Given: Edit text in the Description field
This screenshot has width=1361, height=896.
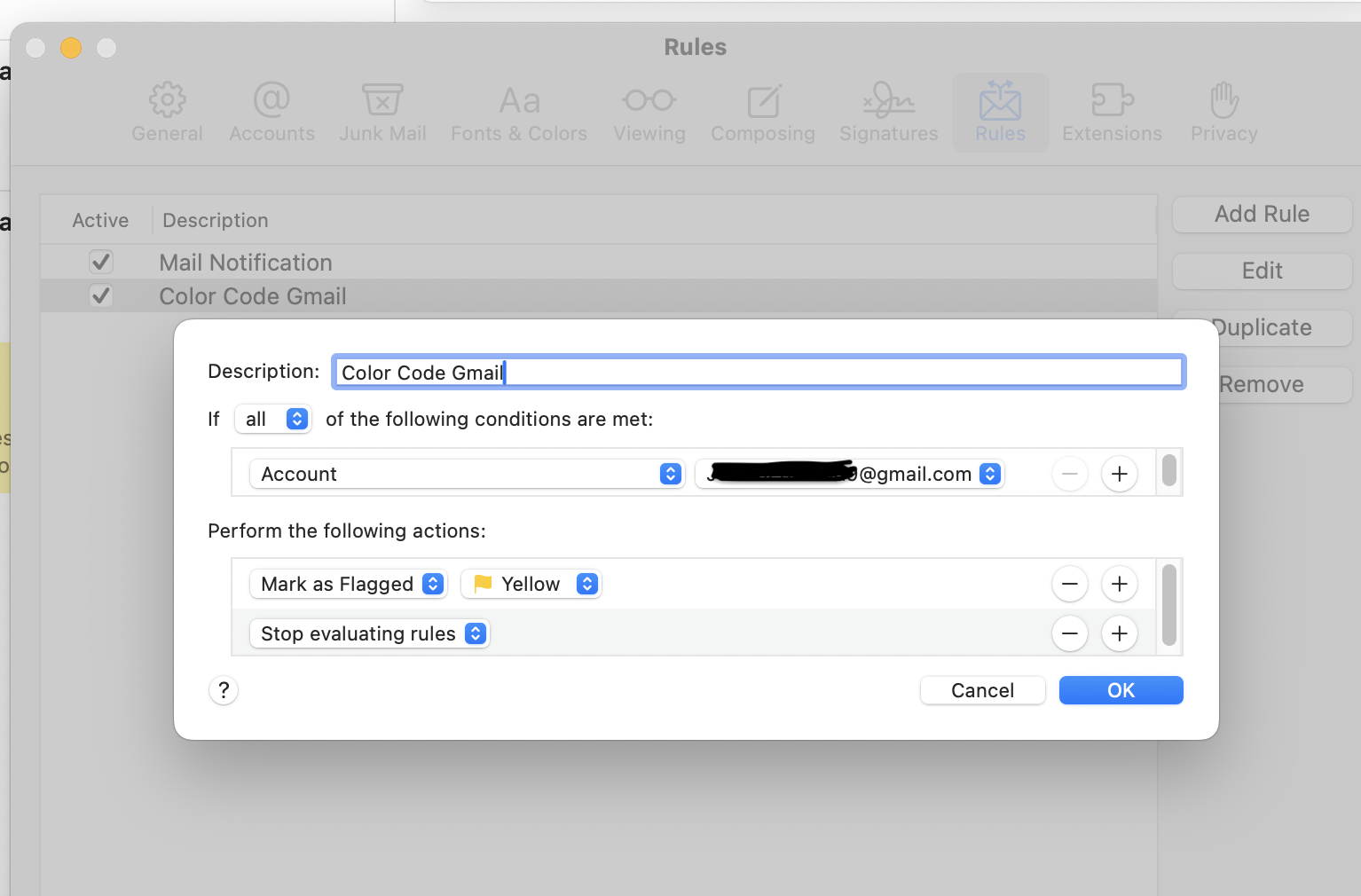Looking at the screenshot, I should coord(758,372).
